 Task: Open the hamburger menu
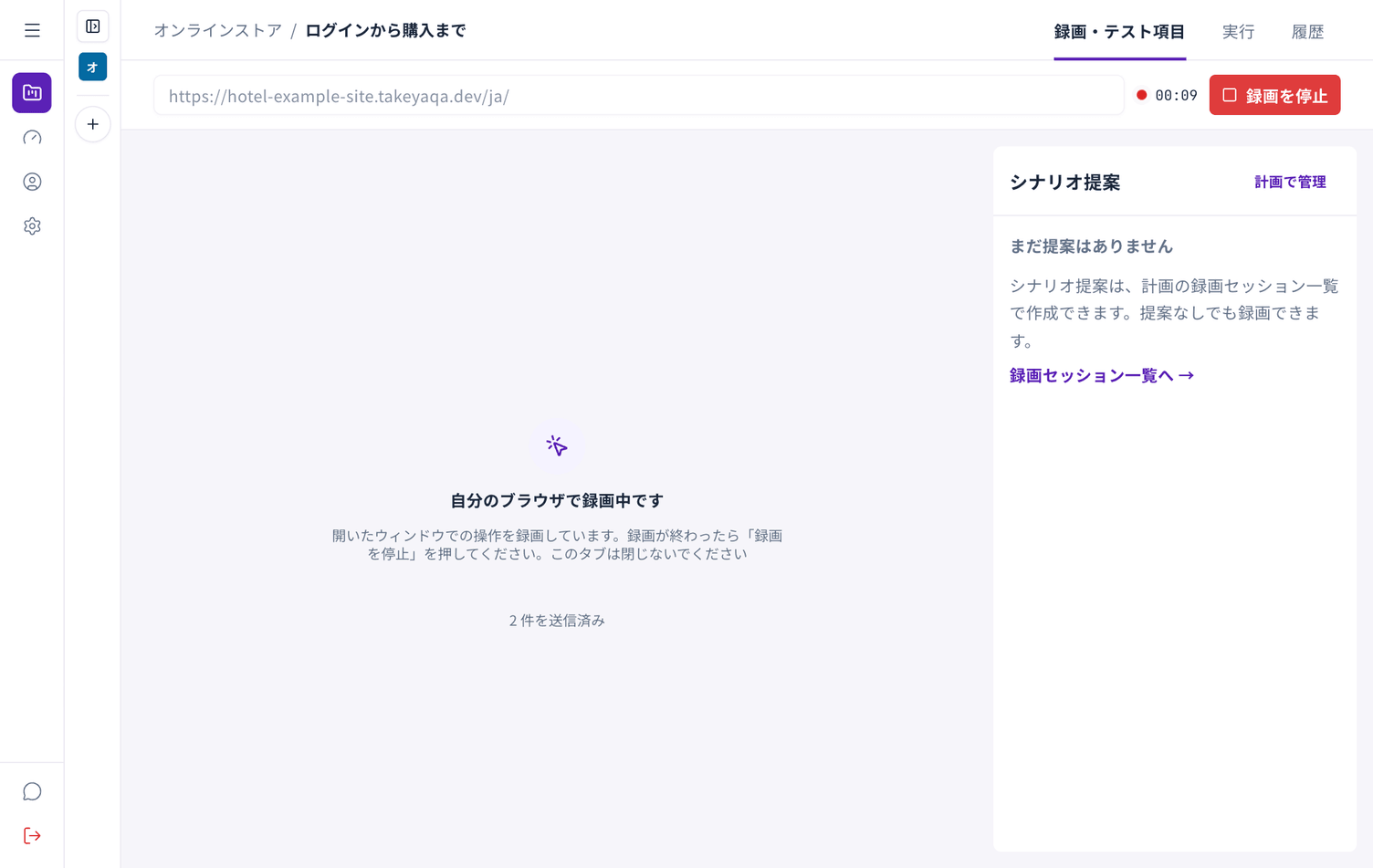tap(32, 31)
